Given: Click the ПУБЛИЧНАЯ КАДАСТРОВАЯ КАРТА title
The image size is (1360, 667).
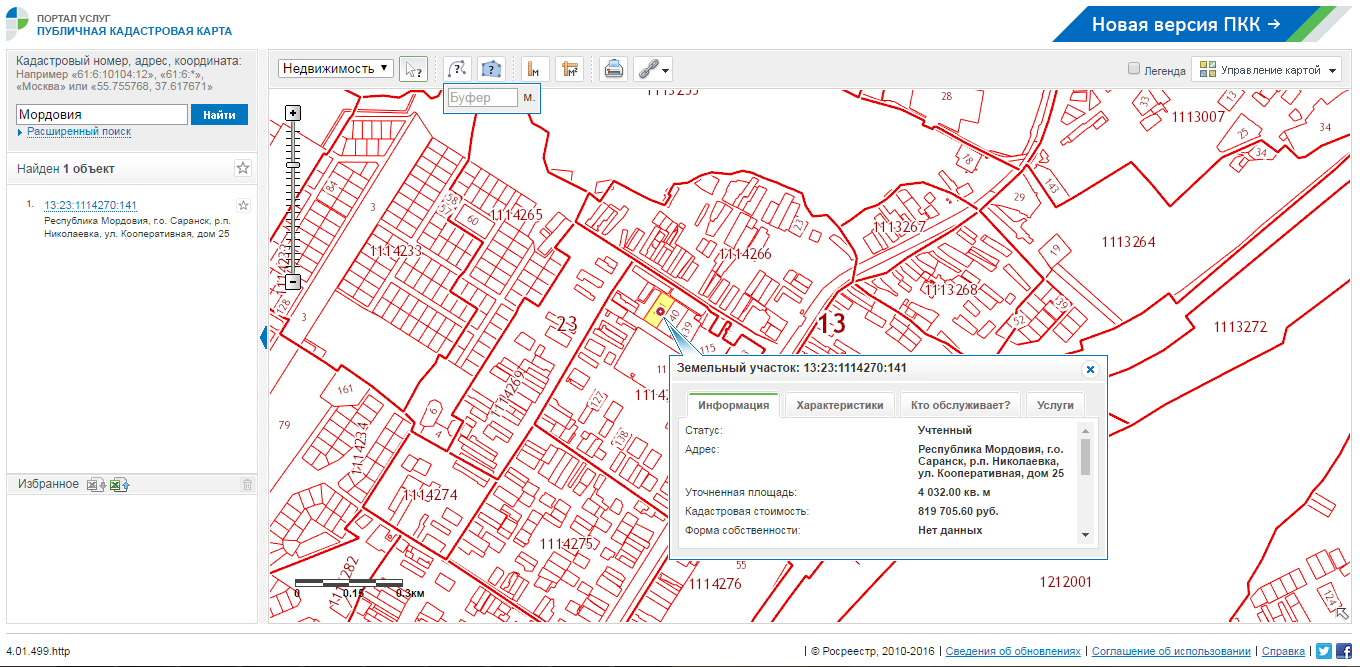Looking at the screenshot, I should pyautogui.click(x=133, y=31).
